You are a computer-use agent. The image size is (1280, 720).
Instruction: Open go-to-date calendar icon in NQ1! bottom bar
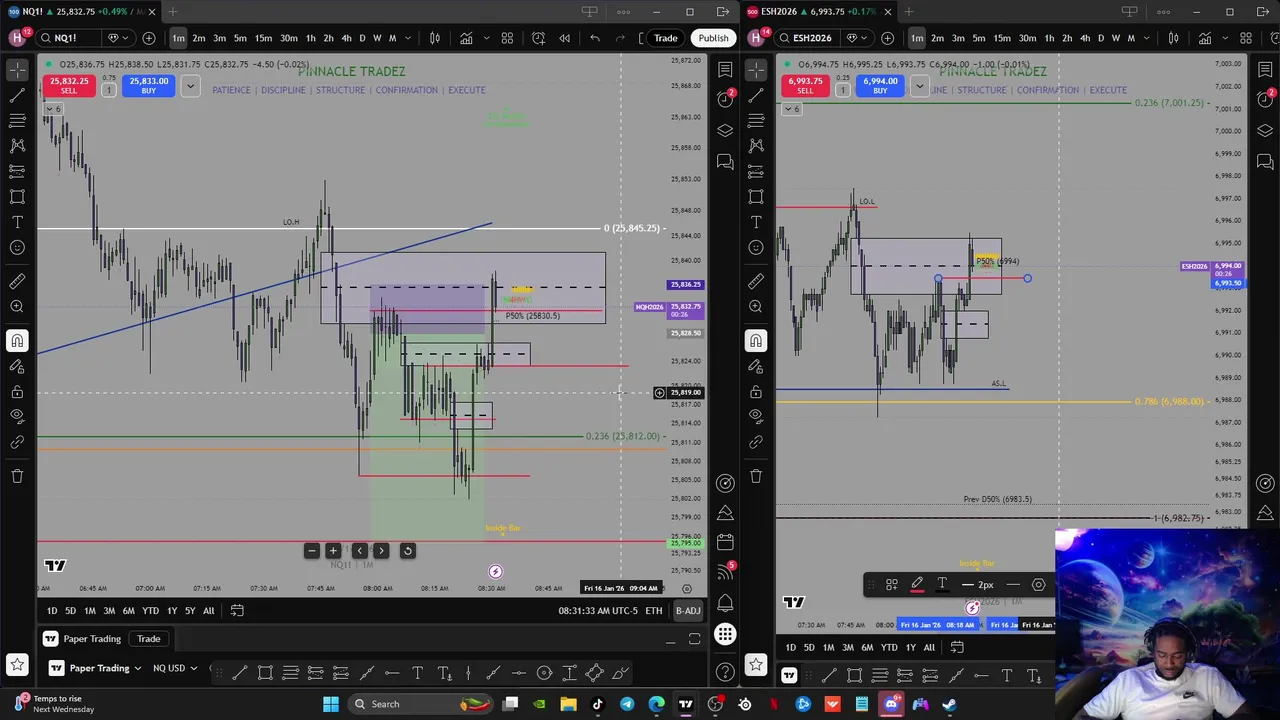237,611
